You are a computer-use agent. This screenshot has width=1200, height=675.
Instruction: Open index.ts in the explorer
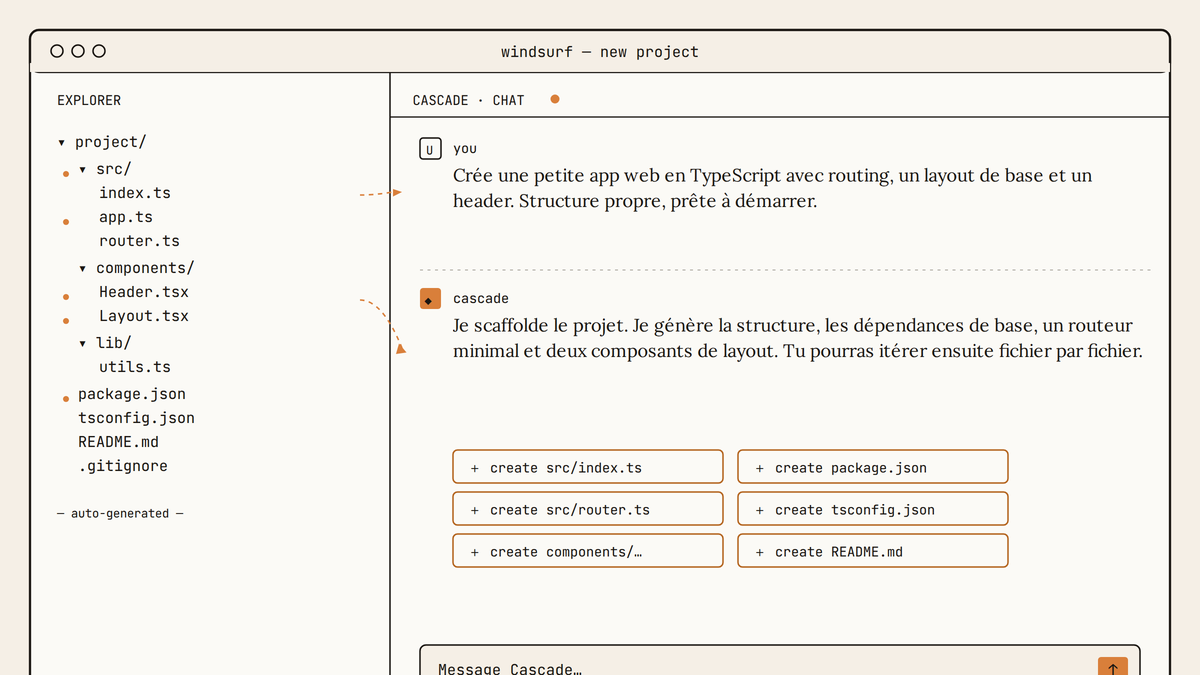tap(135, 193)
